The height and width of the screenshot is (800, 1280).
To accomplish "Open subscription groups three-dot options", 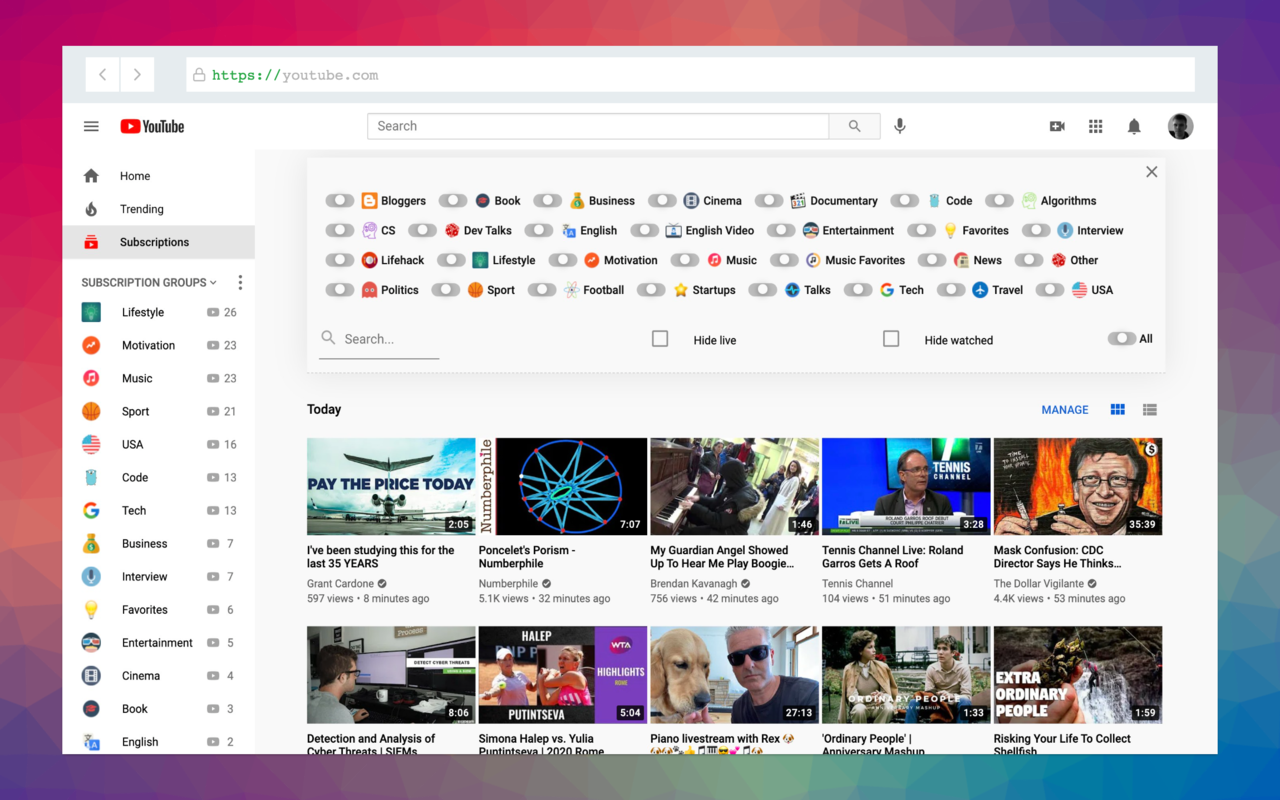I will tap(240, 283).
